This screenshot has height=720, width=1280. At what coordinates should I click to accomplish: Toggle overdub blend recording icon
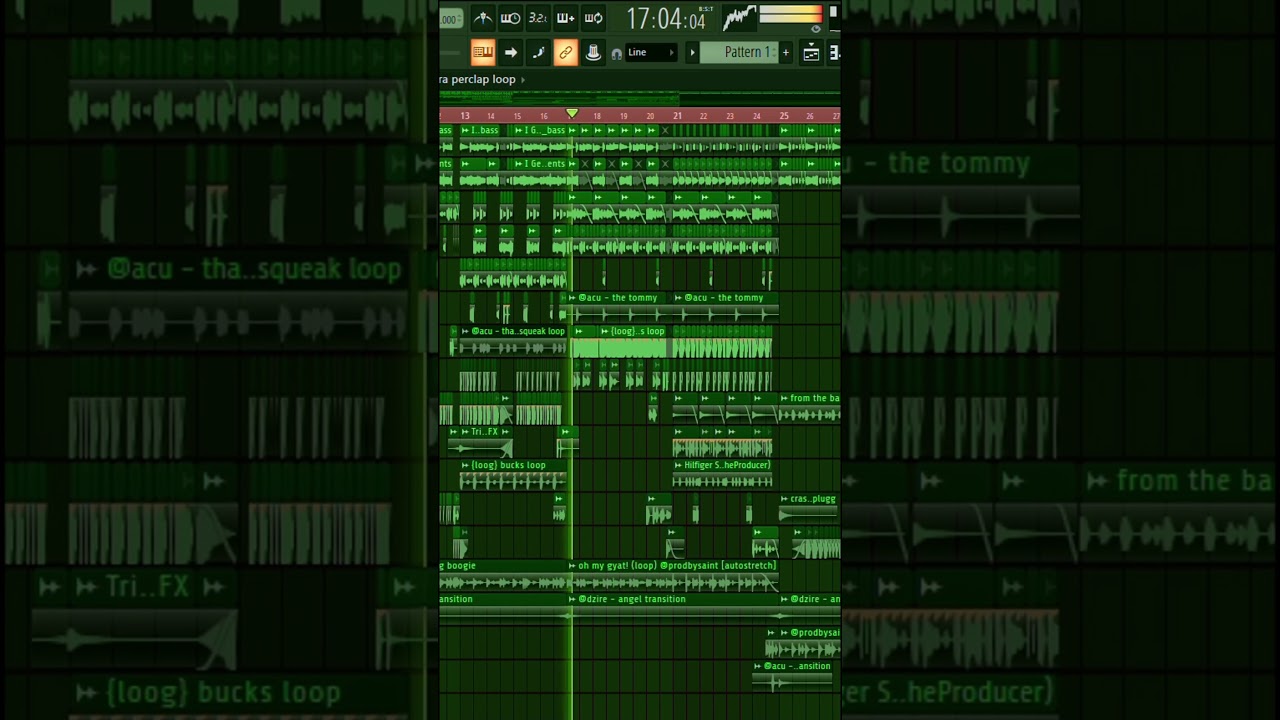[566, 18]
